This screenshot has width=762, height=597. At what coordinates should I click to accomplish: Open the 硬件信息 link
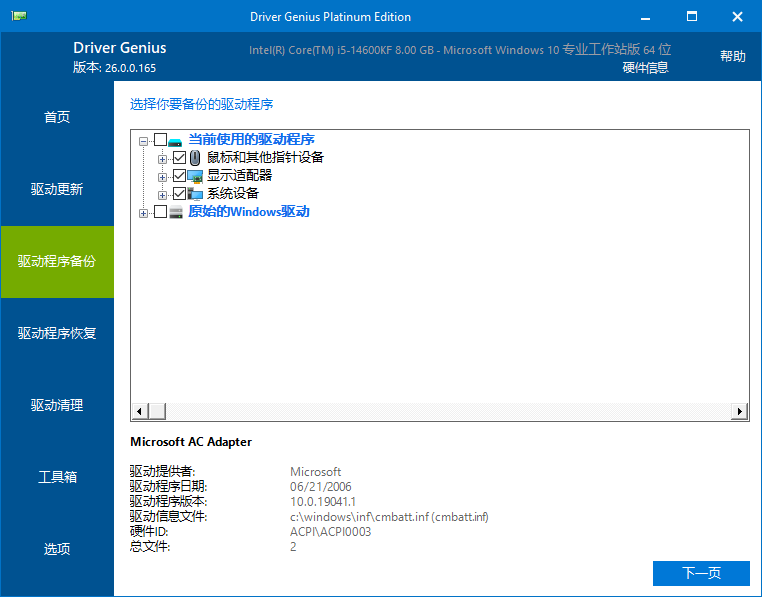(645, 68)
